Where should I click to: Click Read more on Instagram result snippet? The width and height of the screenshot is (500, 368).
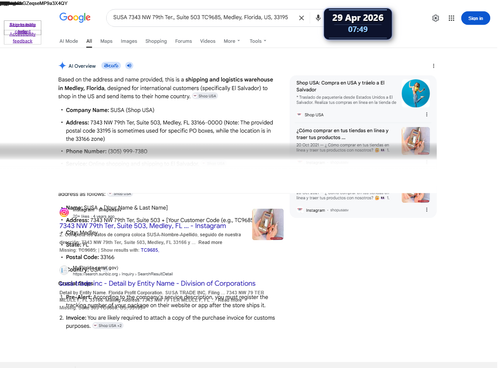click(x=210, y=242)
